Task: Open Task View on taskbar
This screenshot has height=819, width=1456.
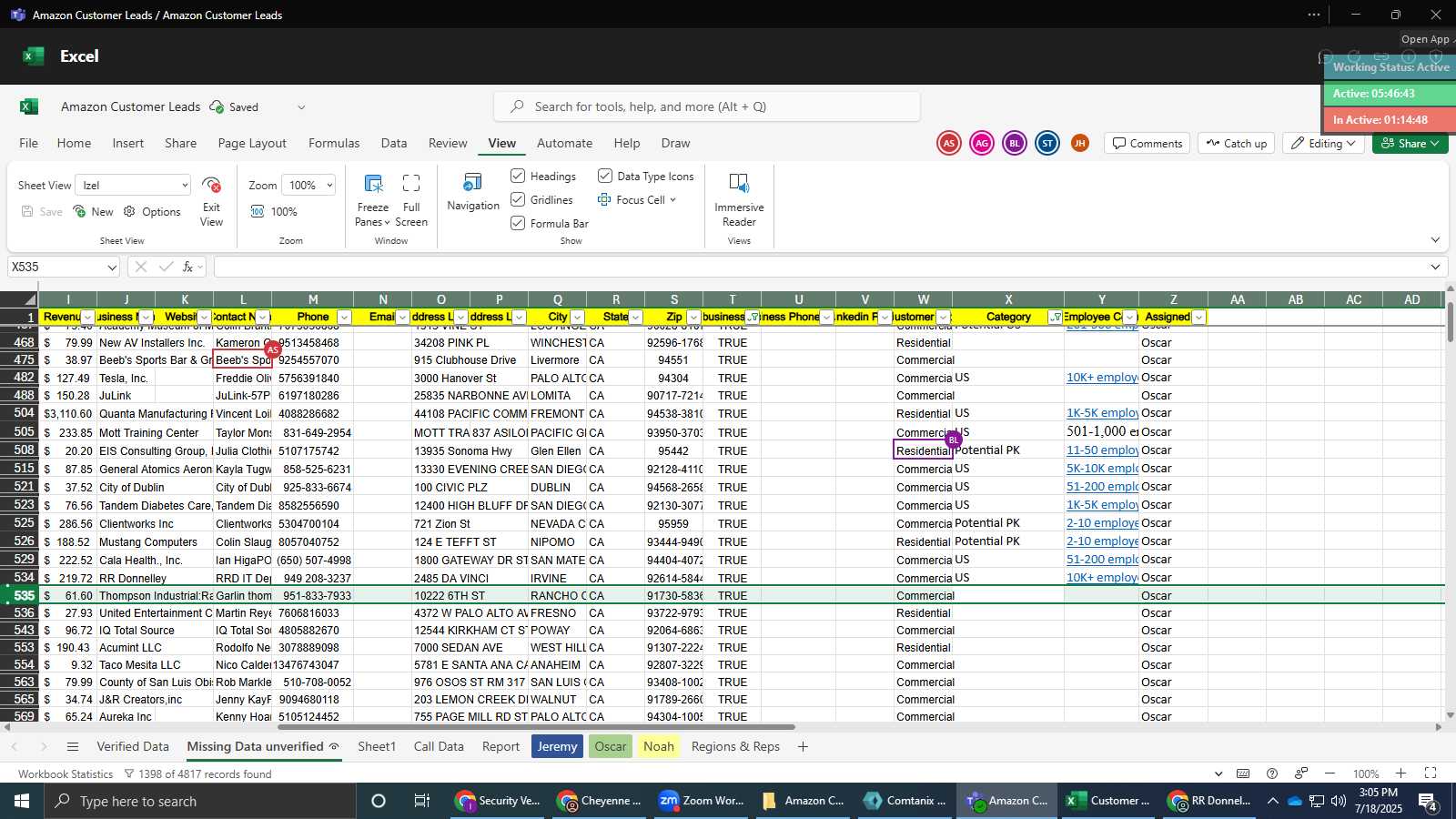Action: 422,801
